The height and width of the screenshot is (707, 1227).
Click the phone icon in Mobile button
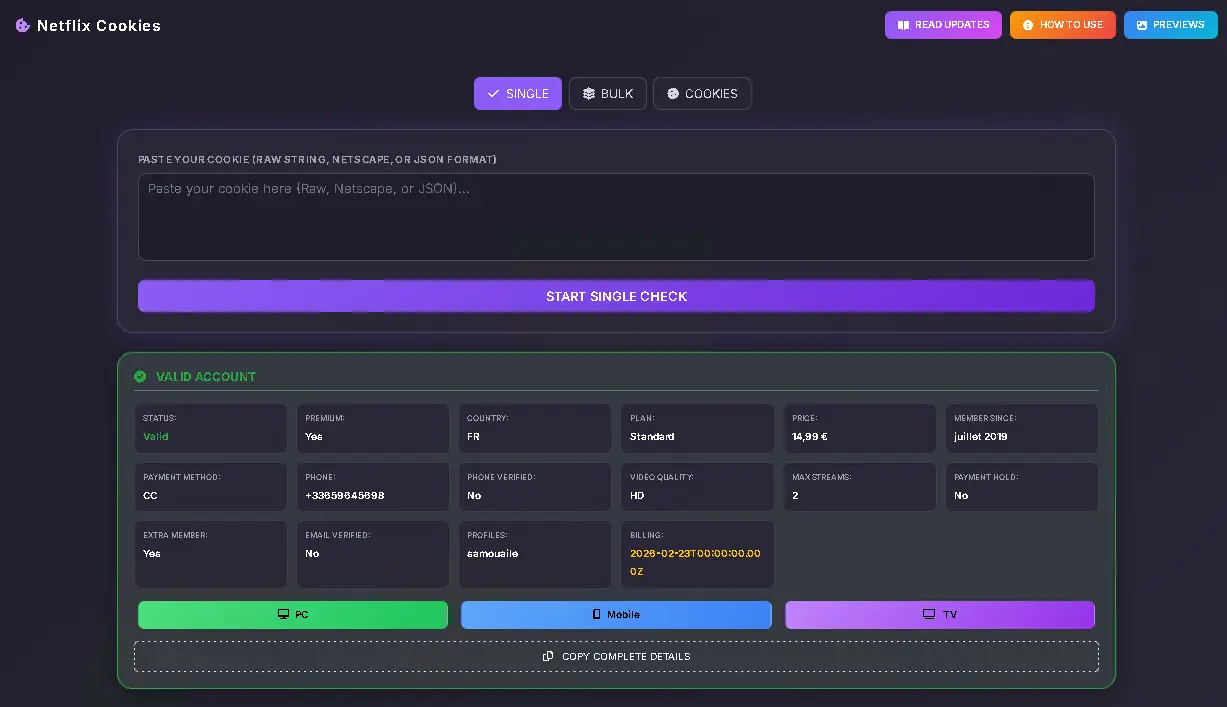coord(597,615)
